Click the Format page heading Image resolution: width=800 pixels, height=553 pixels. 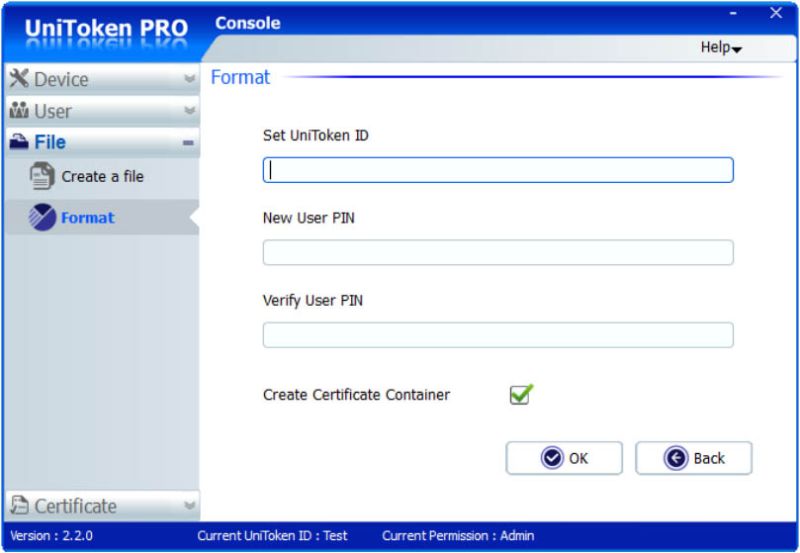coord(240,77)
